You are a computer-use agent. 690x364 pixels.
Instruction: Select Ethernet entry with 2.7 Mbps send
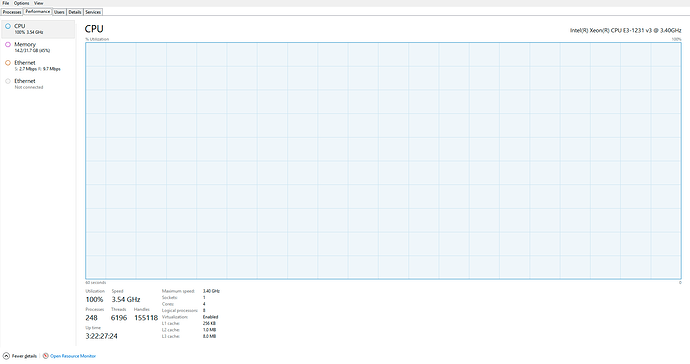38,66
